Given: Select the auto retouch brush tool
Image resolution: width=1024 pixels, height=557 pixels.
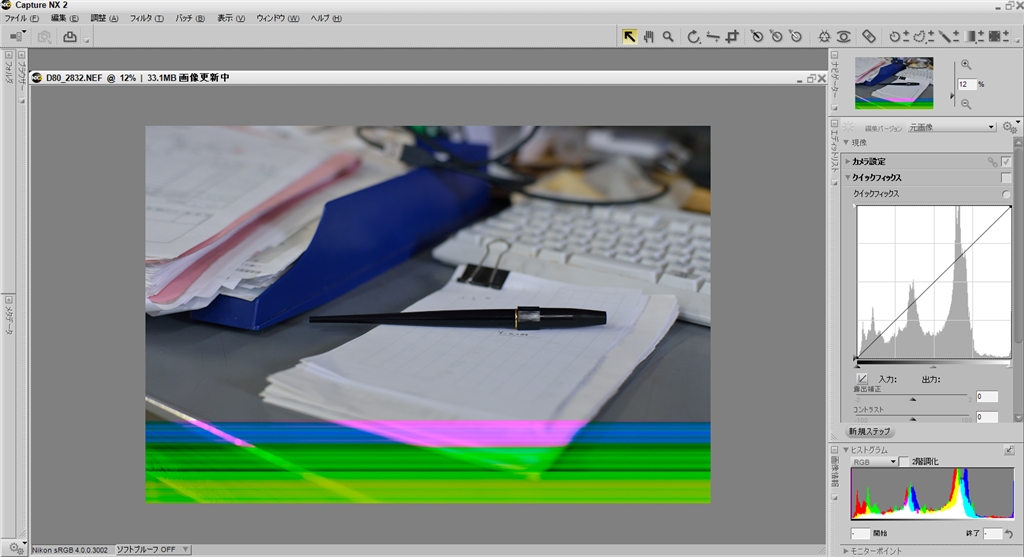Looking at the screenshot, I should tap(869, 37).
